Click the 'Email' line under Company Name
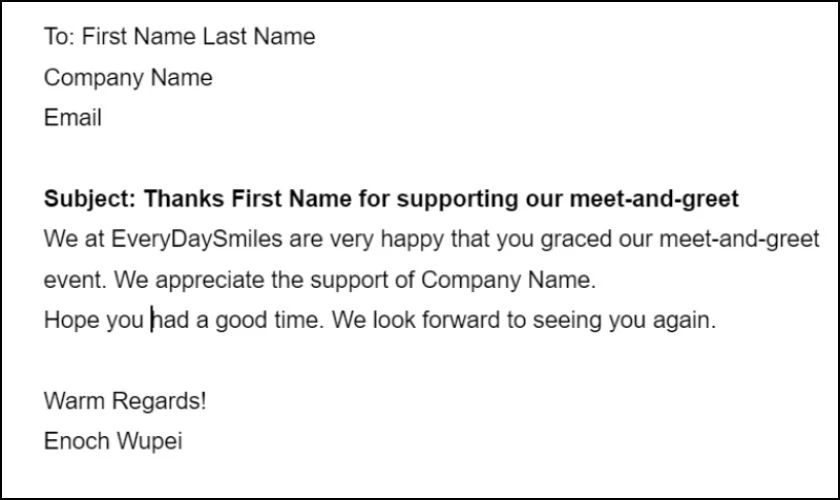Viewport: 840px width, 500px height. tap(72, 118)
